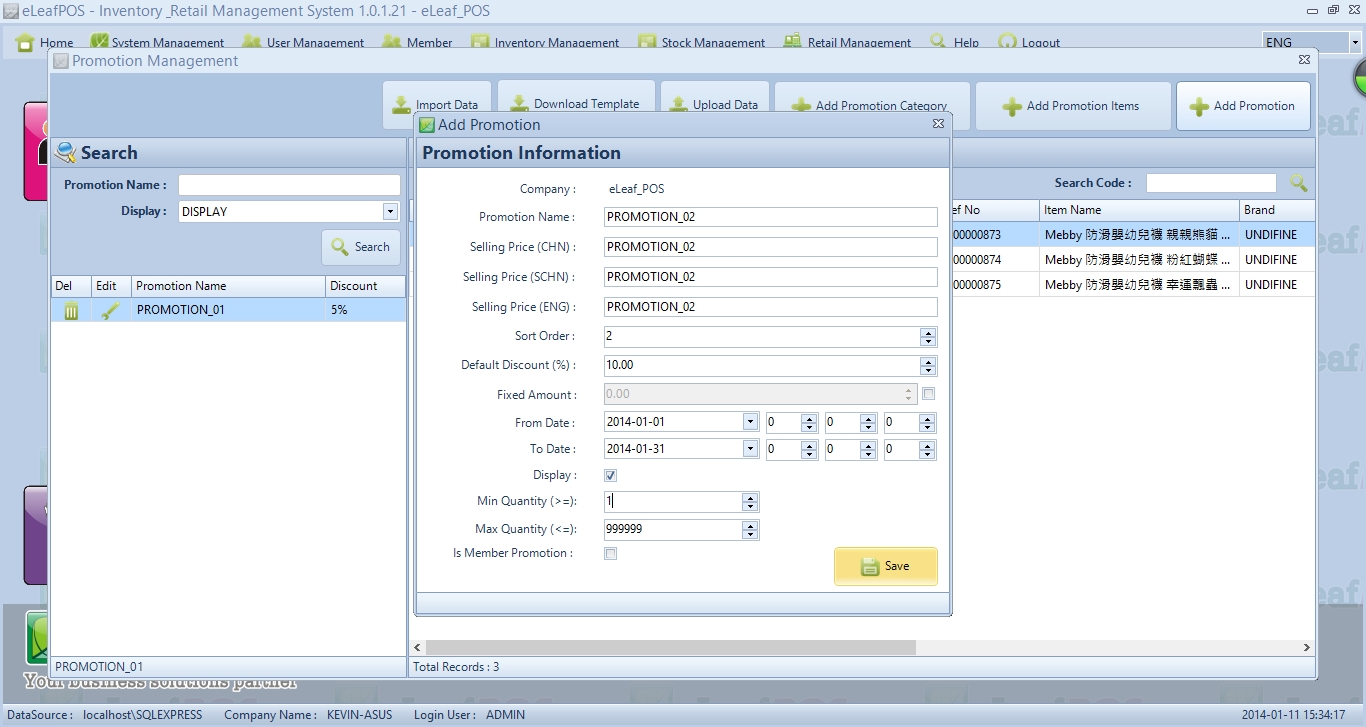Enable the Is Member Promotion checkbox
The height and width of the screenshot is (727, 1366).
point(611,554)
